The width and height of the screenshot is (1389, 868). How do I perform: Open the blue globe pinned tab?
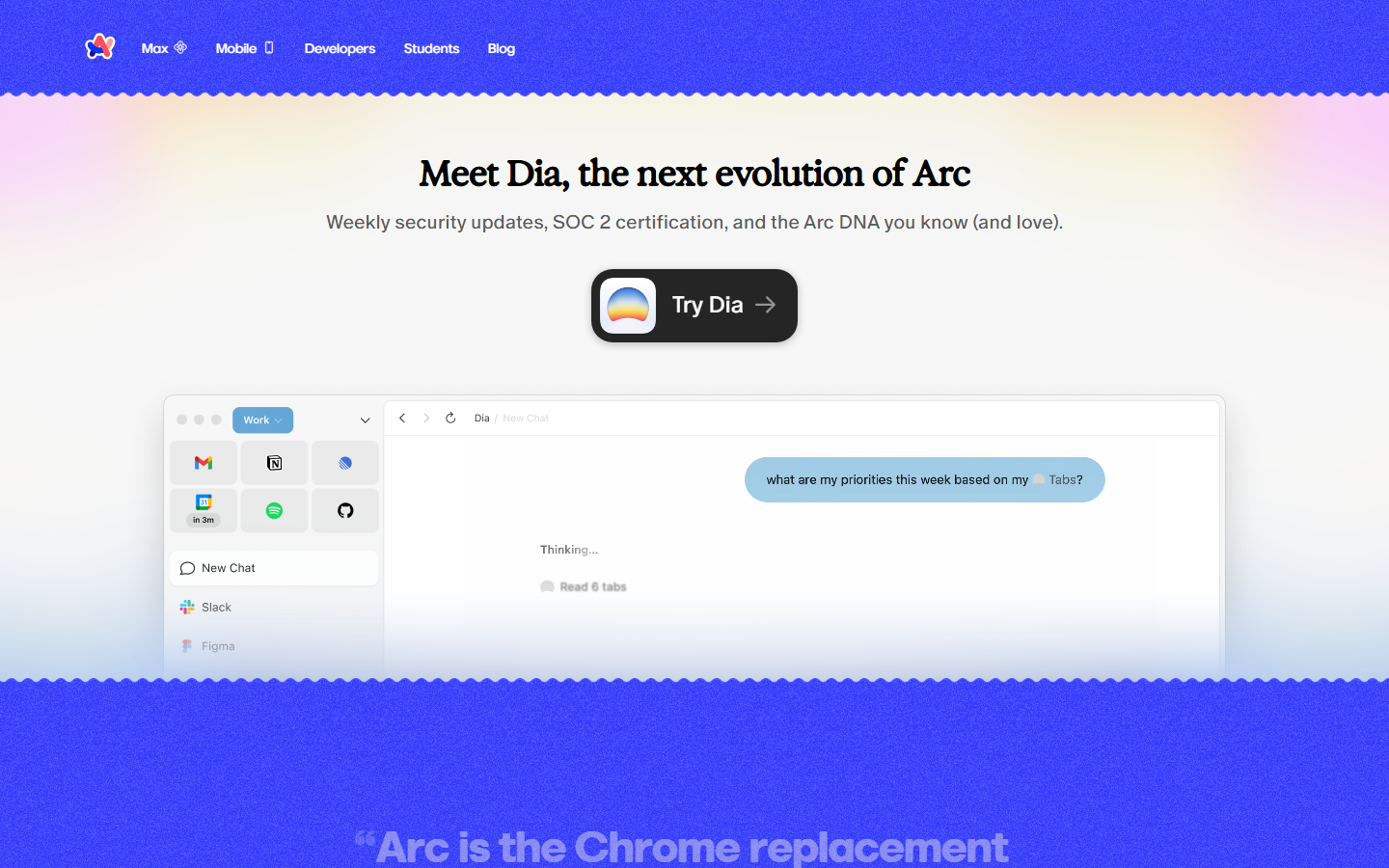point(345,463)
